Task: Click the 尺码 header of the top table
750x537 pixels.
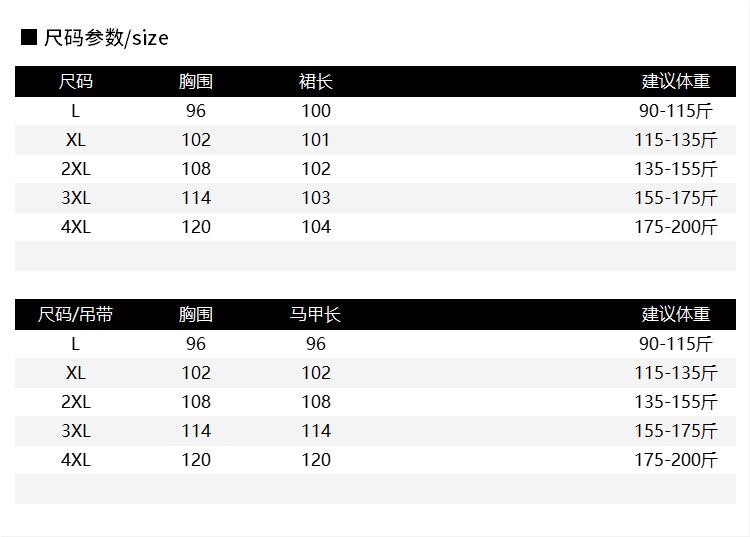Action: pos(76,82)
